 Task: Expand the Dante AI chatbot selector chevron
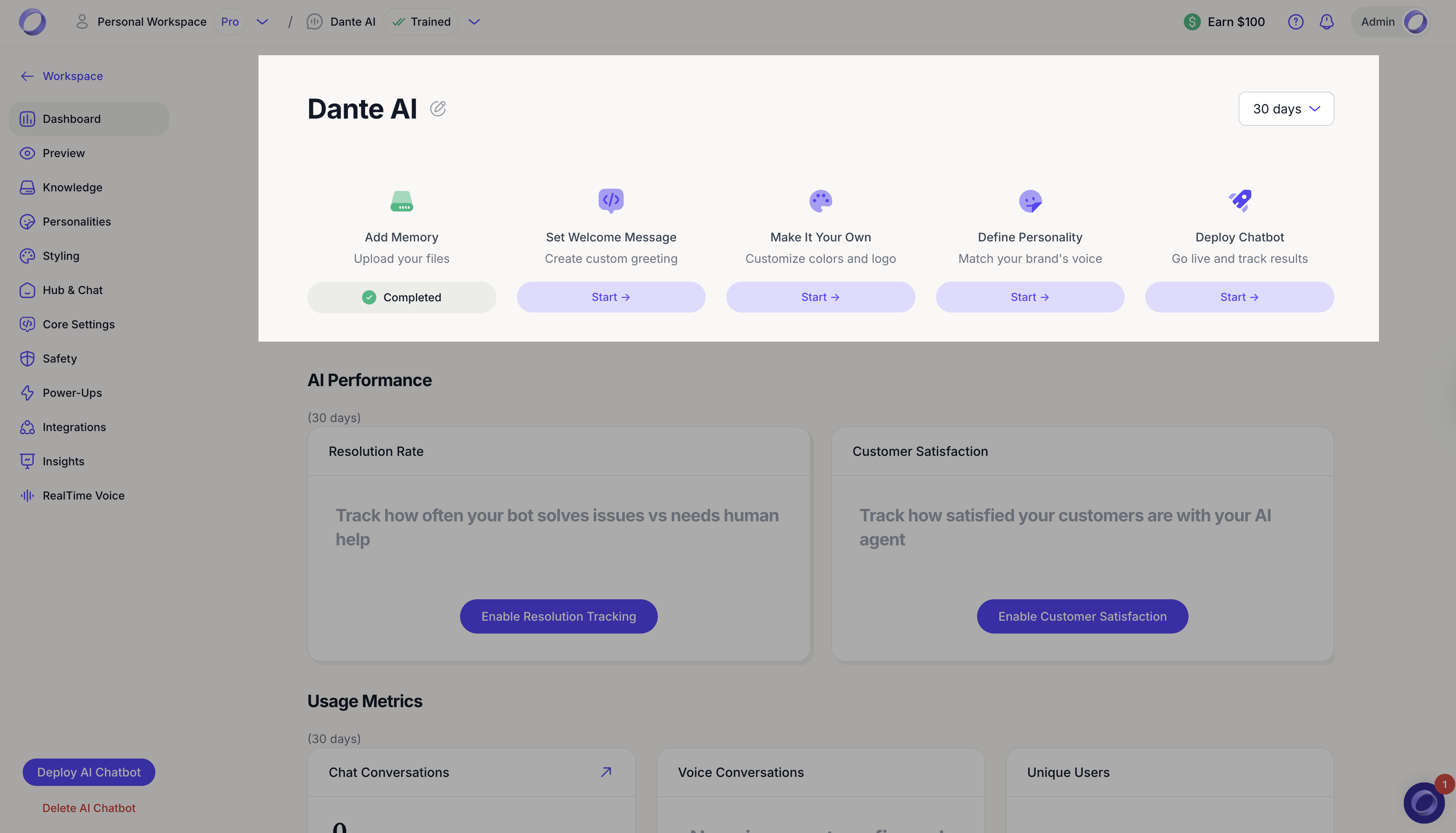coord(473,22)
